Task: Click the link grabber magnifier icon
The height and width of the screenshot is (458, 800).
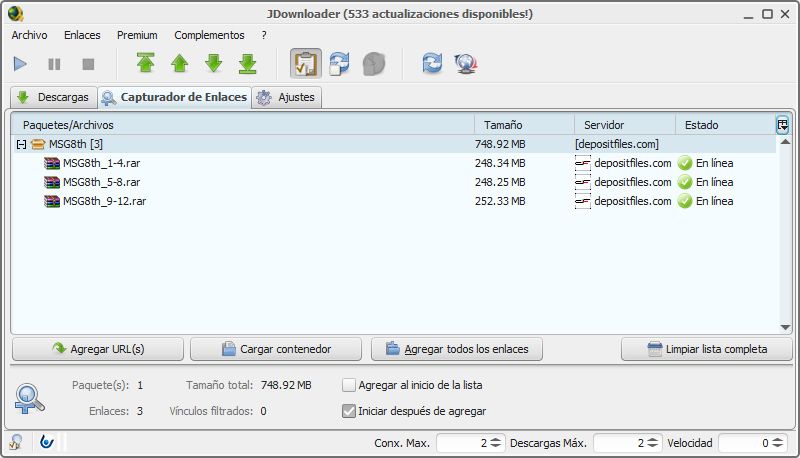Action: [29, 398]
